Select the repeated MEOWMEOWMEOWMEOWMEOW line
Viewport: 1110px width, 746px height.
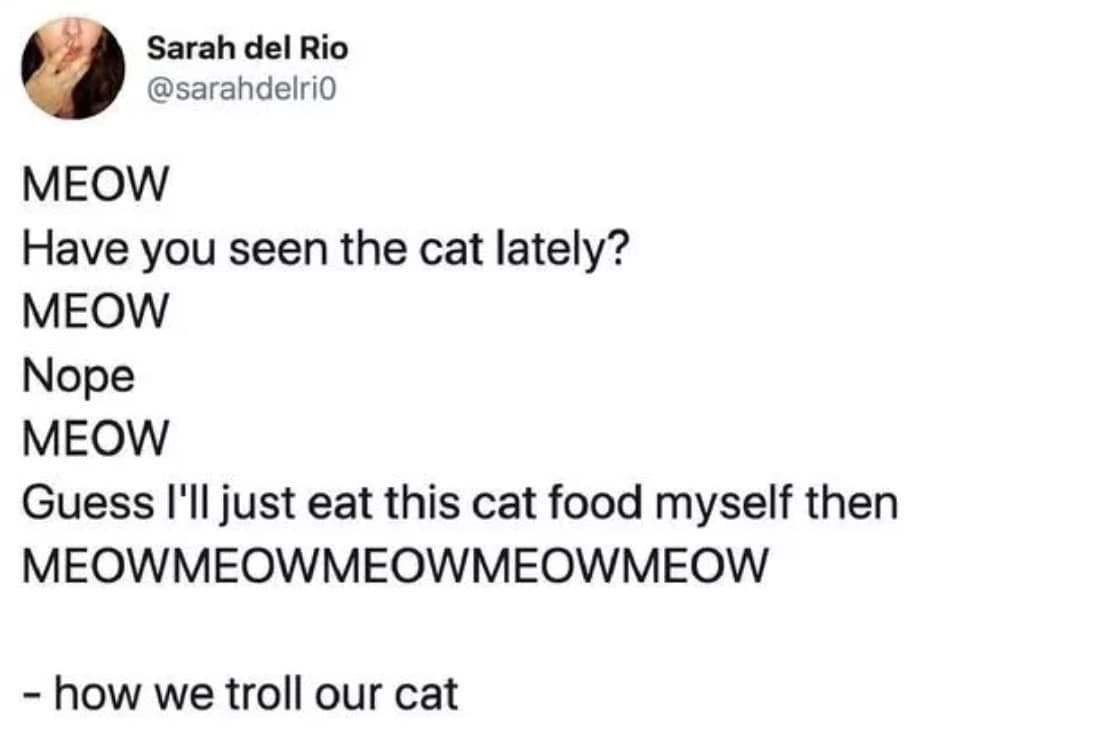396,565
